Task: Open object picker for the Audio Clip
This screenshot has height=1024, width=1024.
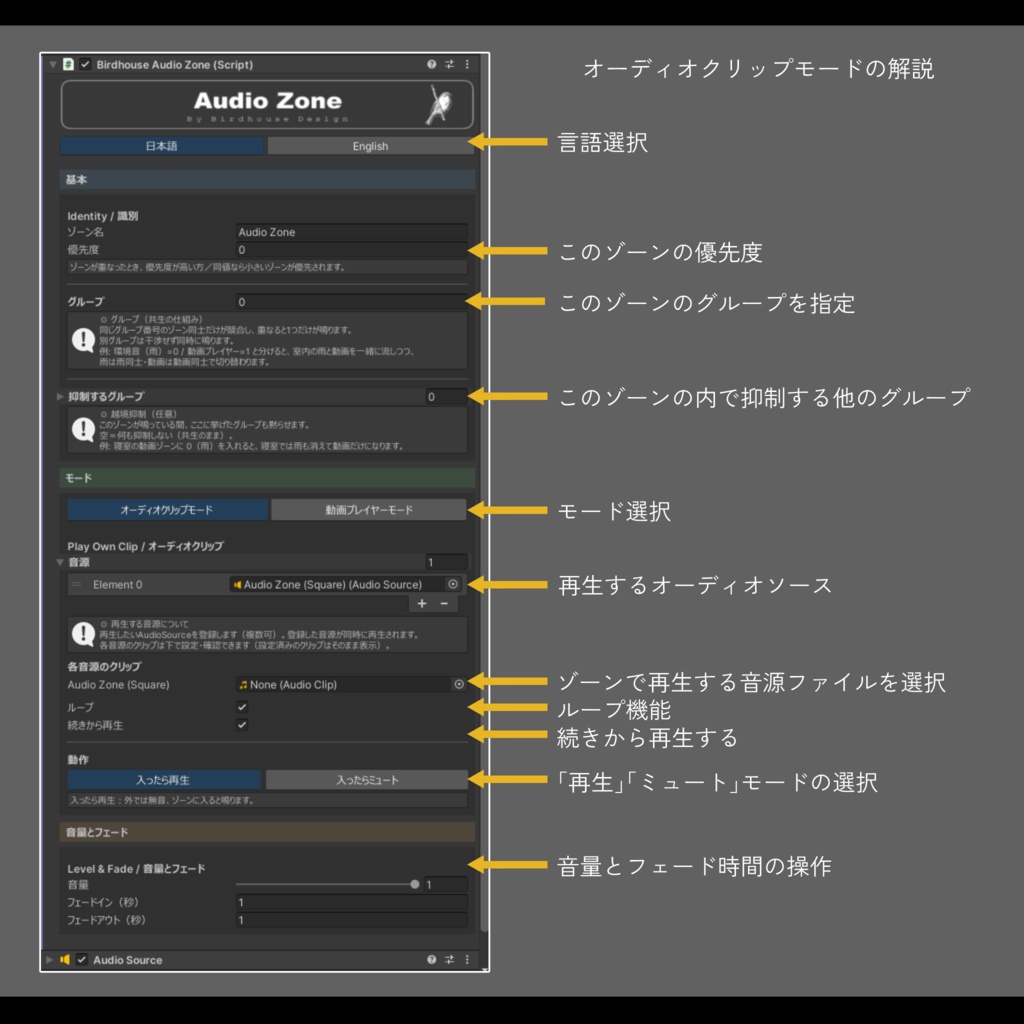Action: 459,684
